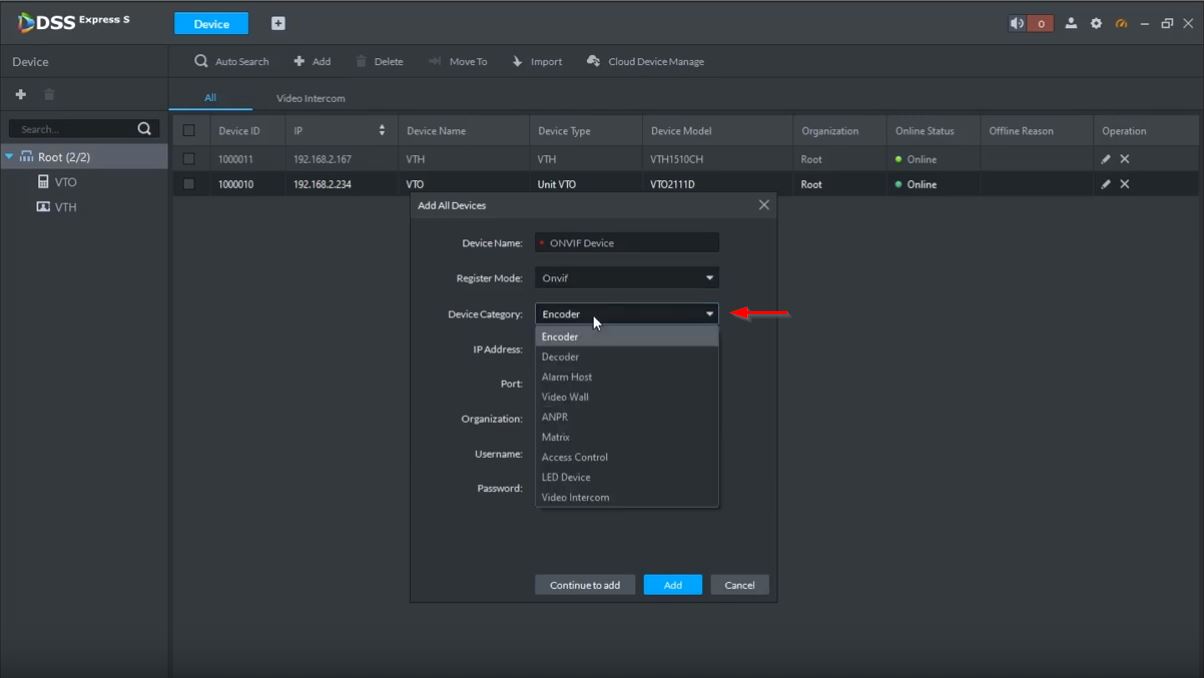Viewport: 1204px width, 678px height.
Task: Collapse the Root tree node
Action: [9, 157]
